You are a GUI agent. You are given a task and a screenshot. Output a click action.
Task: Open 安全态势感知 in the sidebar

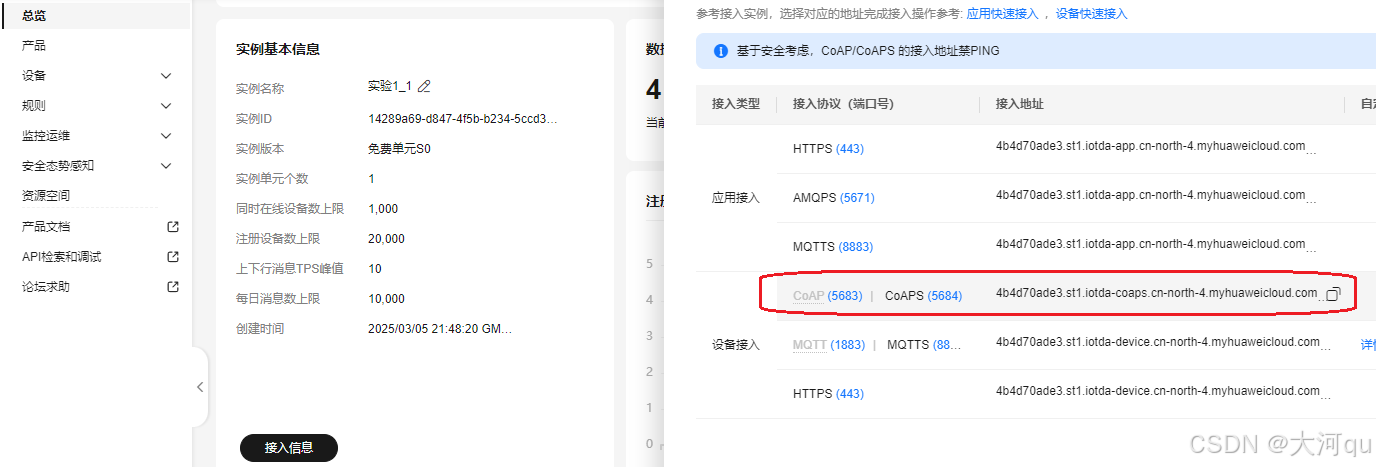point(58,166)
